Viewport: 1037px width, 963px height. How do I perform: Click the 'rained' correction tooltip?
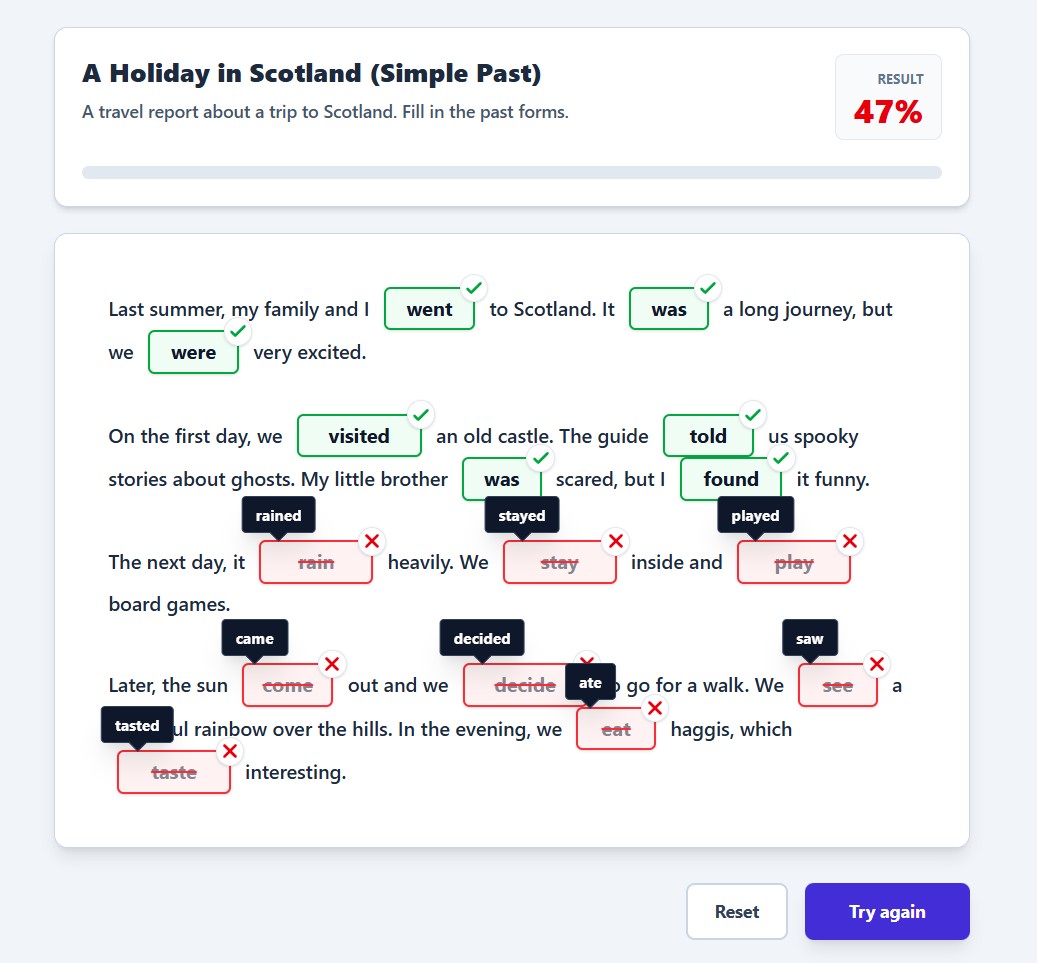278,516
